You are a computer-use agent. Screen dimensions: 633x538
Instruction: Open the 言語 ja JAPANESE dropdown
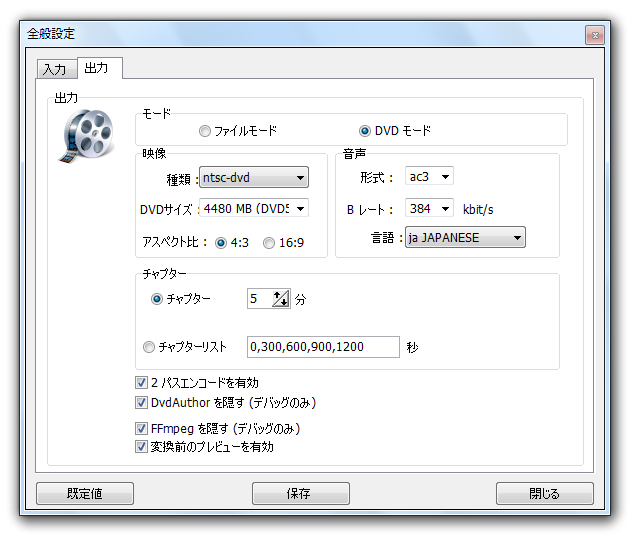[x=465, y=237]
